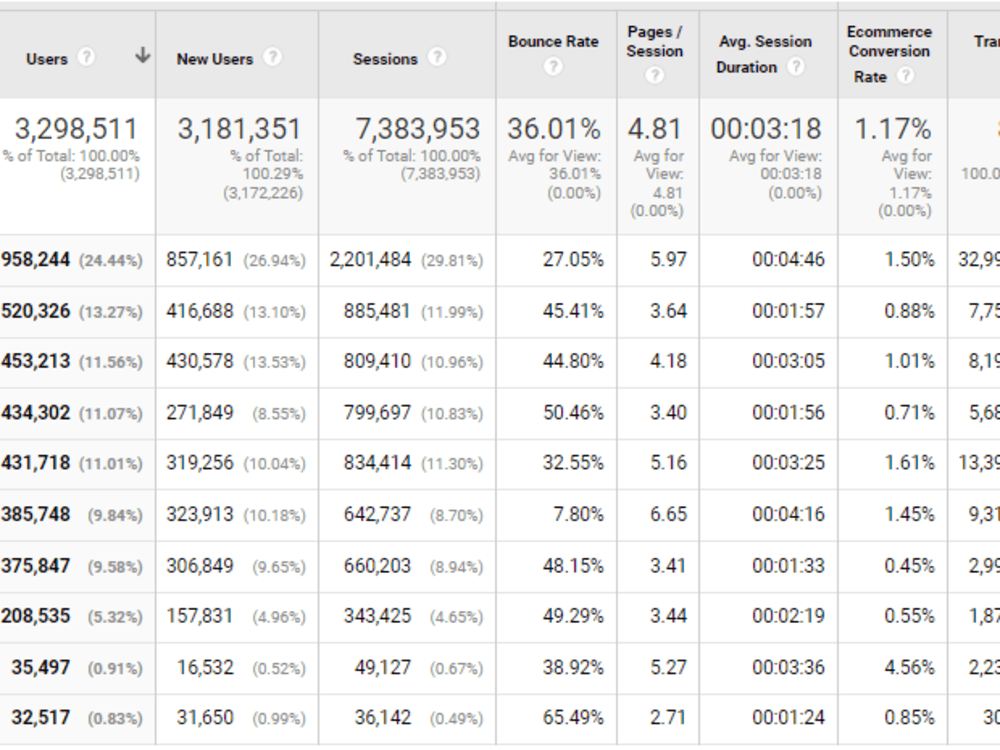Click the users cell 375,847
1000x750 pixels.
(36, 566)
